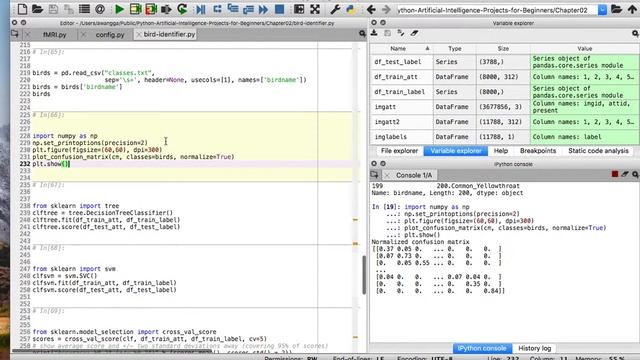The image size is (640, 360).
Task: Click the @ symbol toolbar icon
Action: (x=100, y=9)
